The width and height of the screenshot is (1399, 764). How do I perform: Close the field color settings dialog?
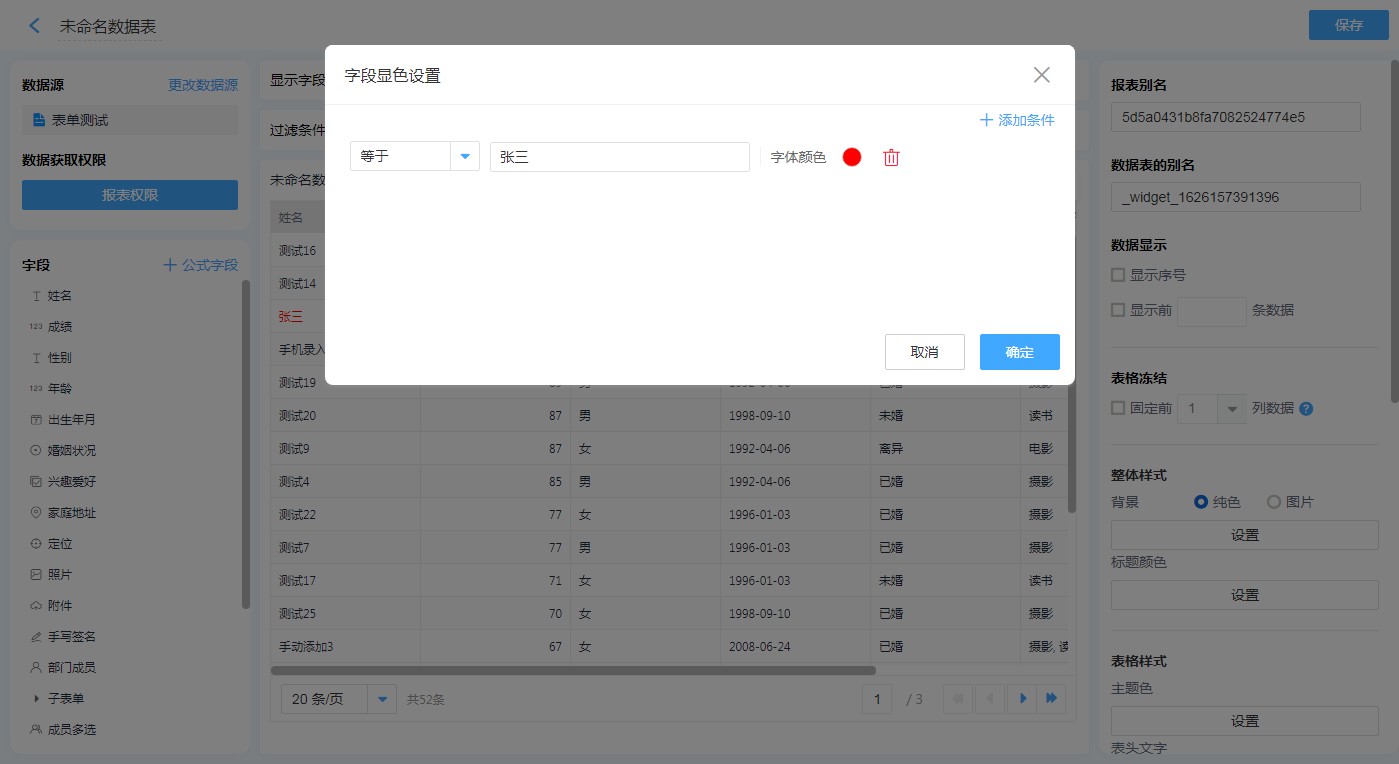tap(1041, 75)
